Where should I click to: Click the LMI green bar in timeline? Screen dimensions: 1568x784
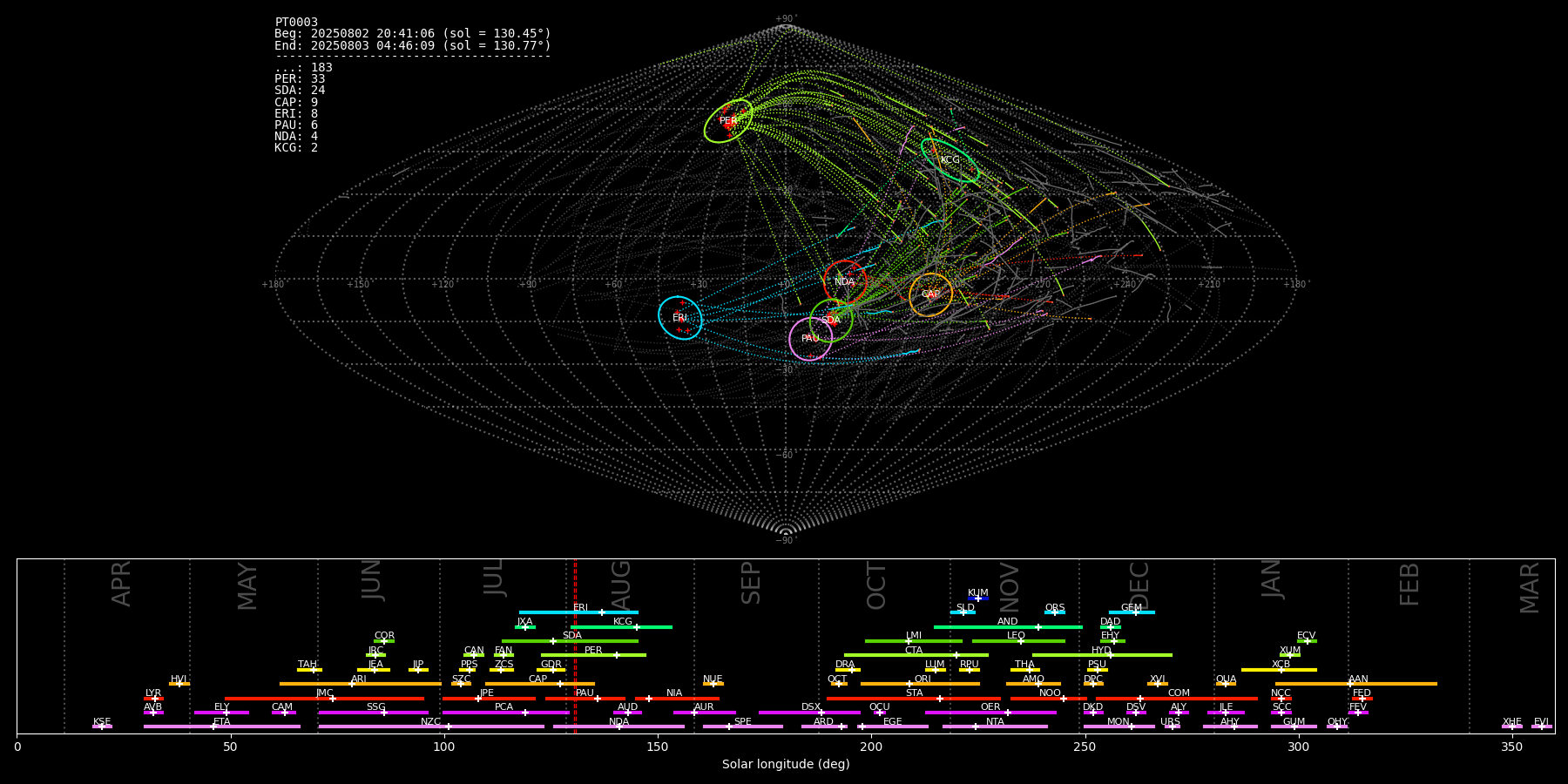(914, 641)
